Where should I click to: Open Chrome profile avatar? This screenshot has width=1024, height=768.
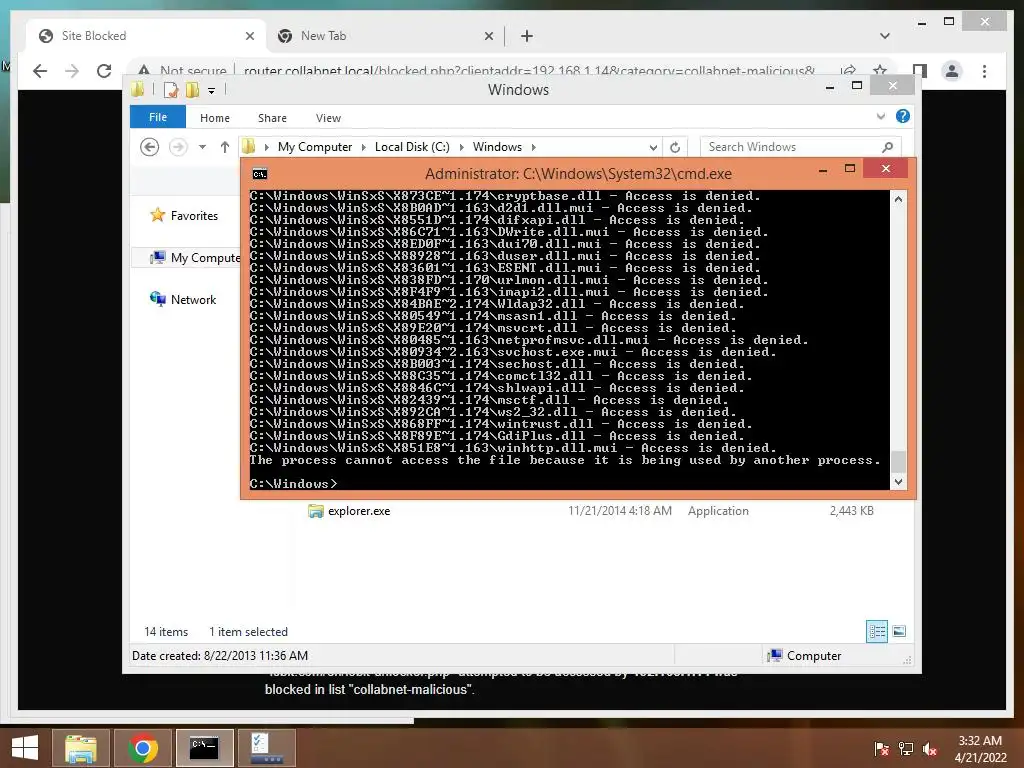tap(952, 71)
